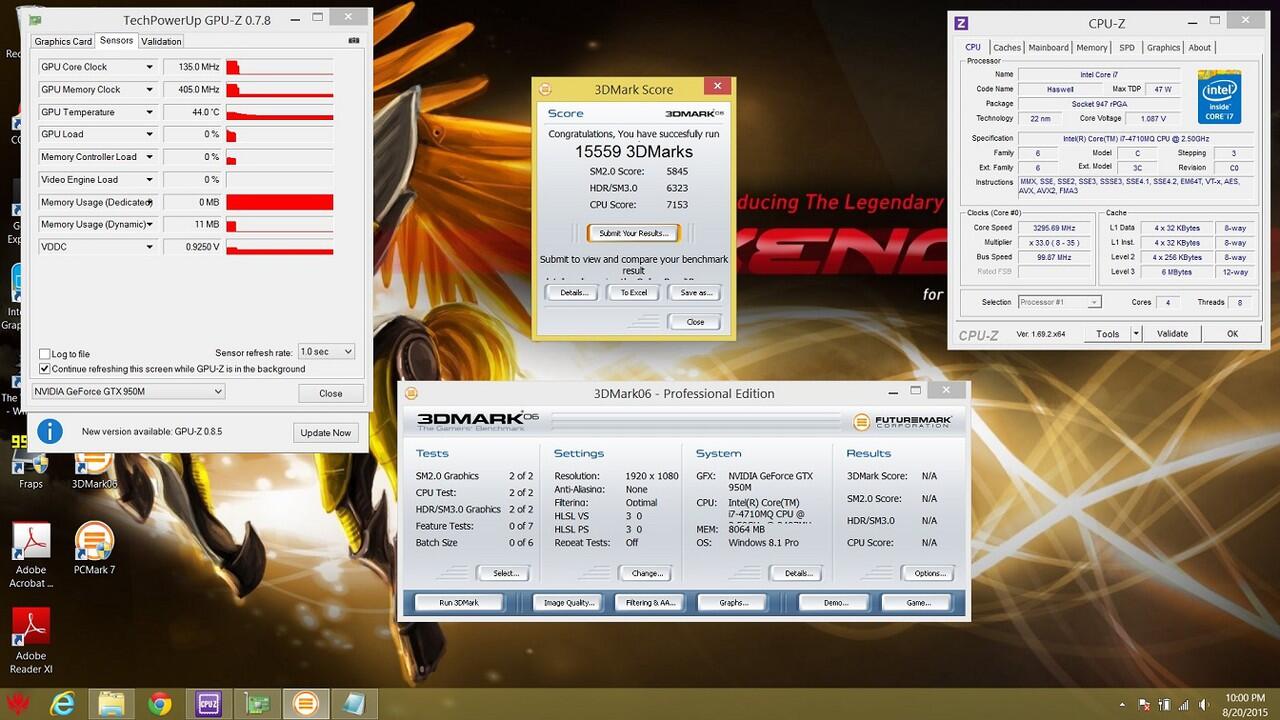
Task: Expand the Memory Controller Load dropdown
Action: (150, 157)
